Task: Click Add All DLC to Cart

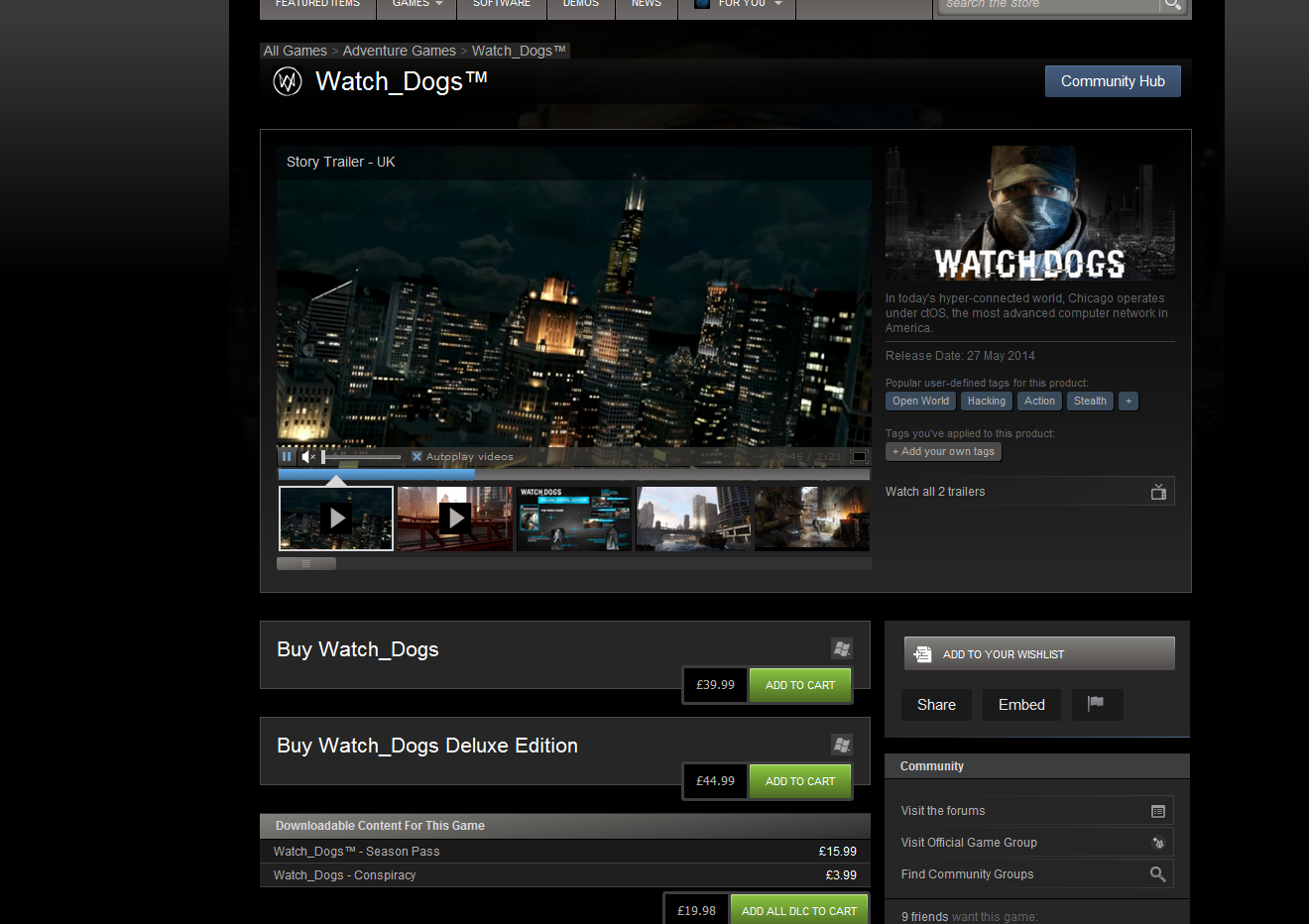Action: [x=799, y=911]
